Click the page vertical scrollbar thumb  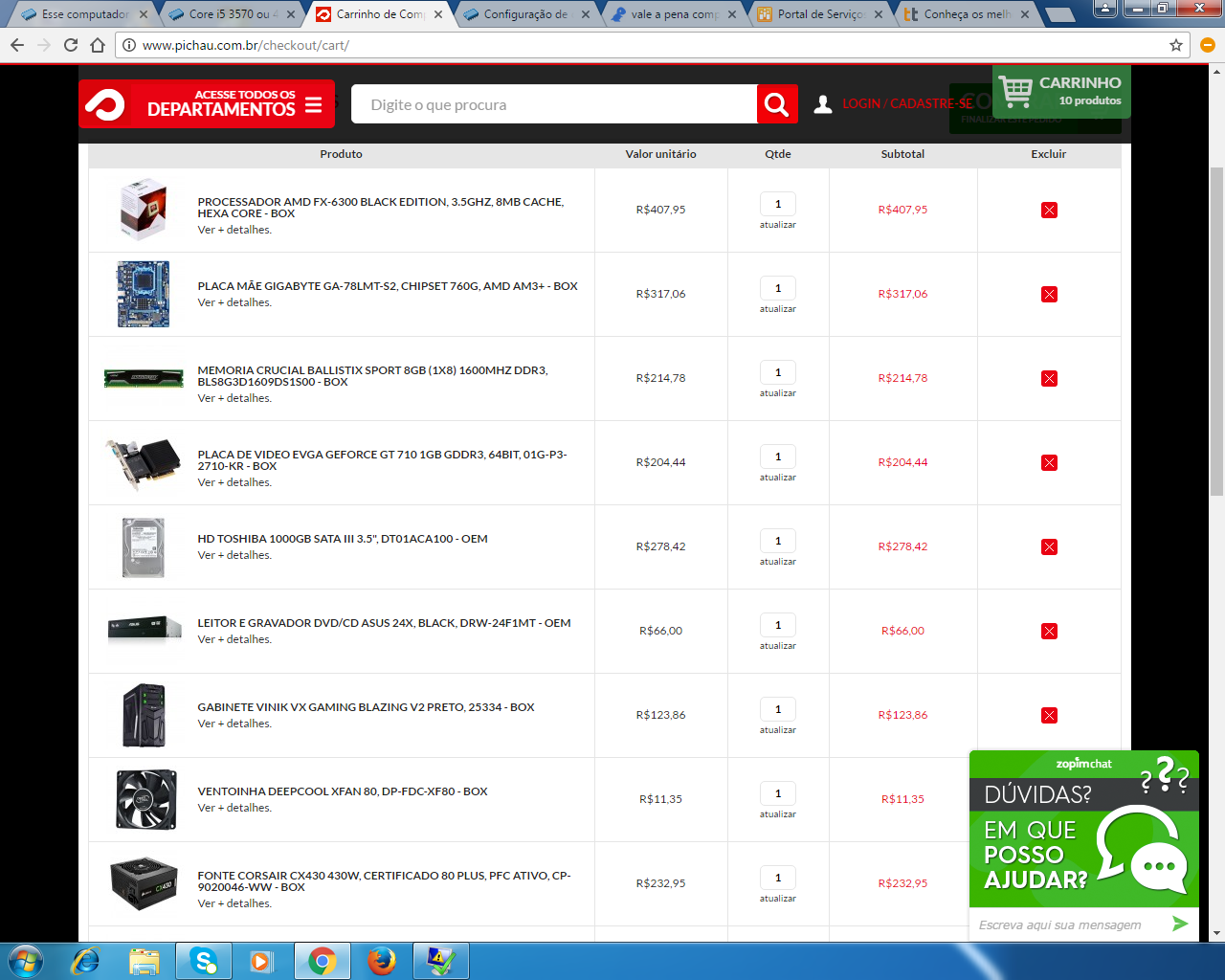[1217, 330]
